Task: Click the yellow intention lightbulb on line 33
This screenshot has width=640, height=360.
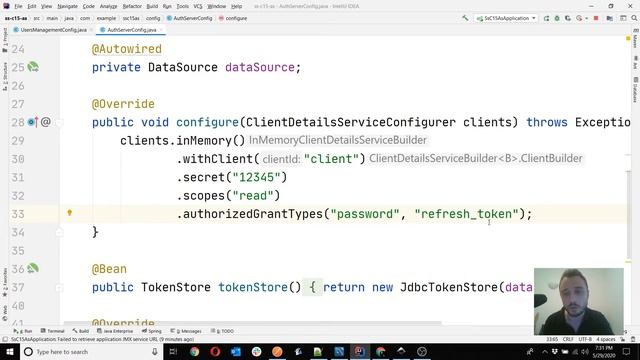Action: coord(69,213)
